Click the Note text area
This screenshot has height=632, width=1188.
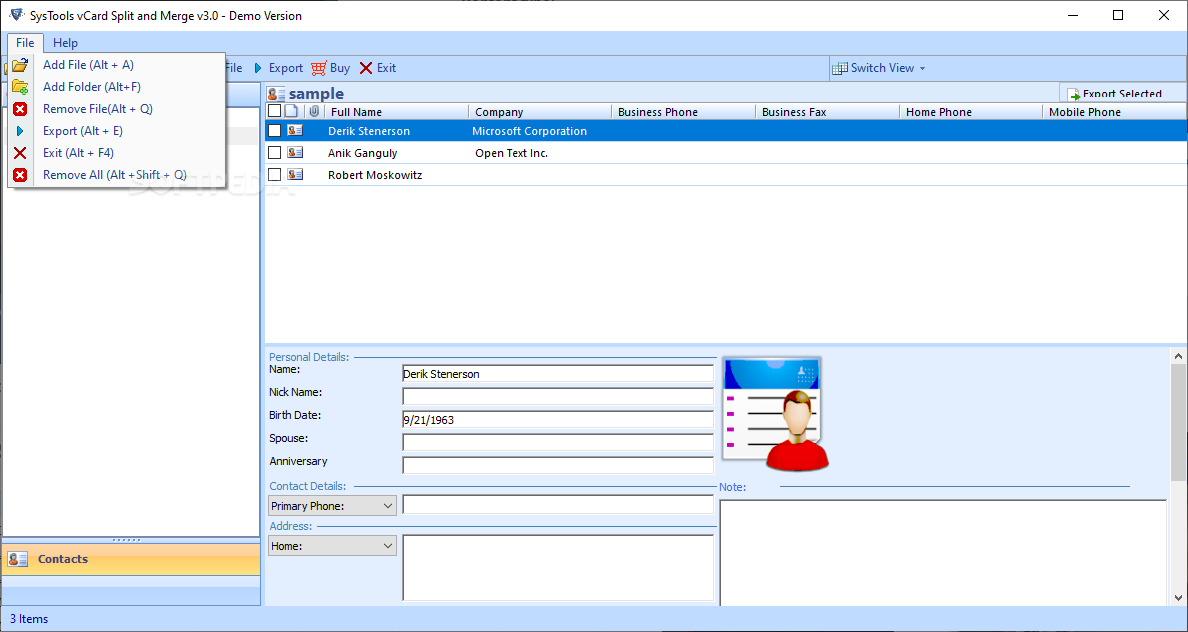(943, 552)
